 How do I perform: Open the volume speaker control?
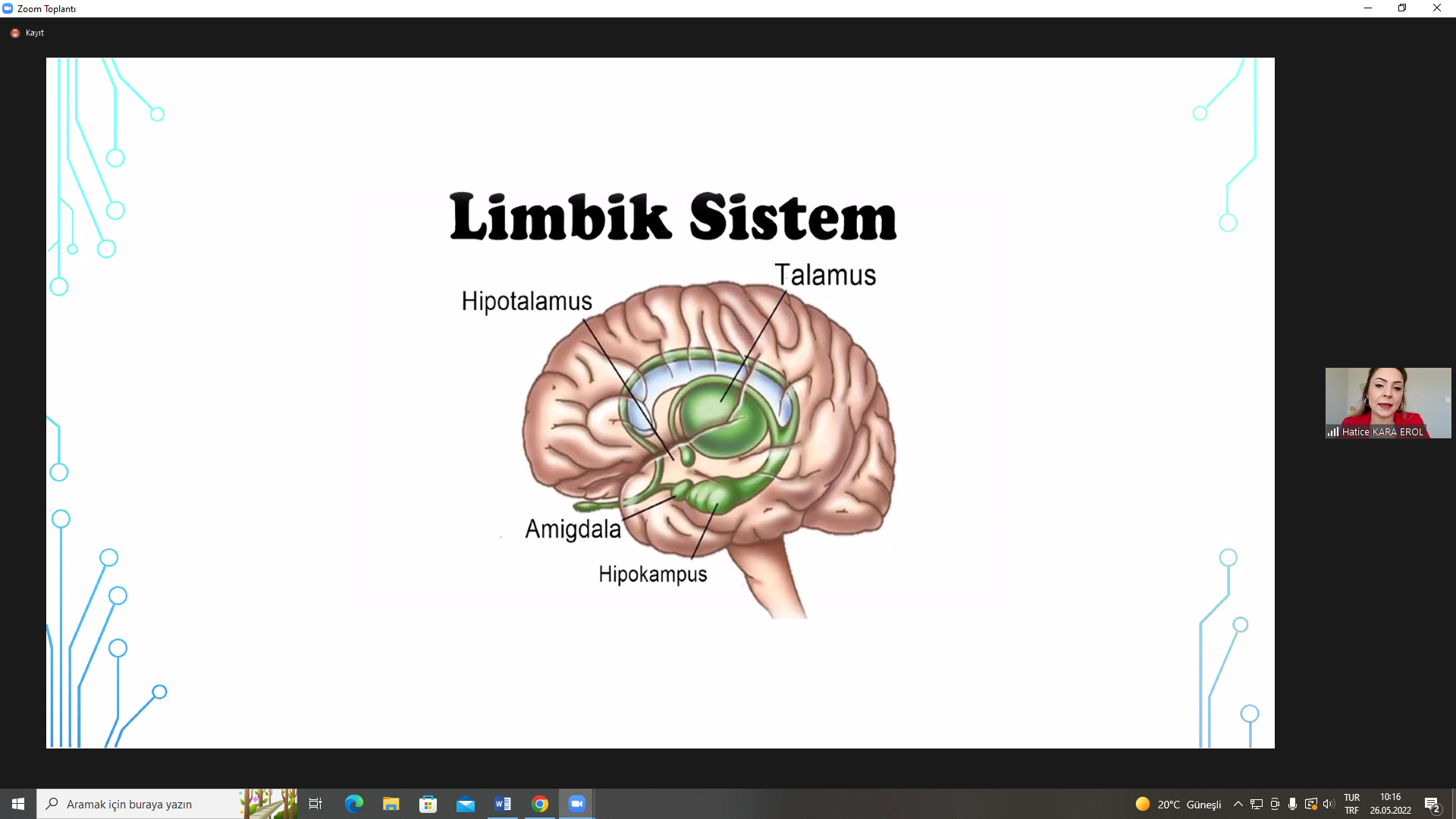(1328, 804)
